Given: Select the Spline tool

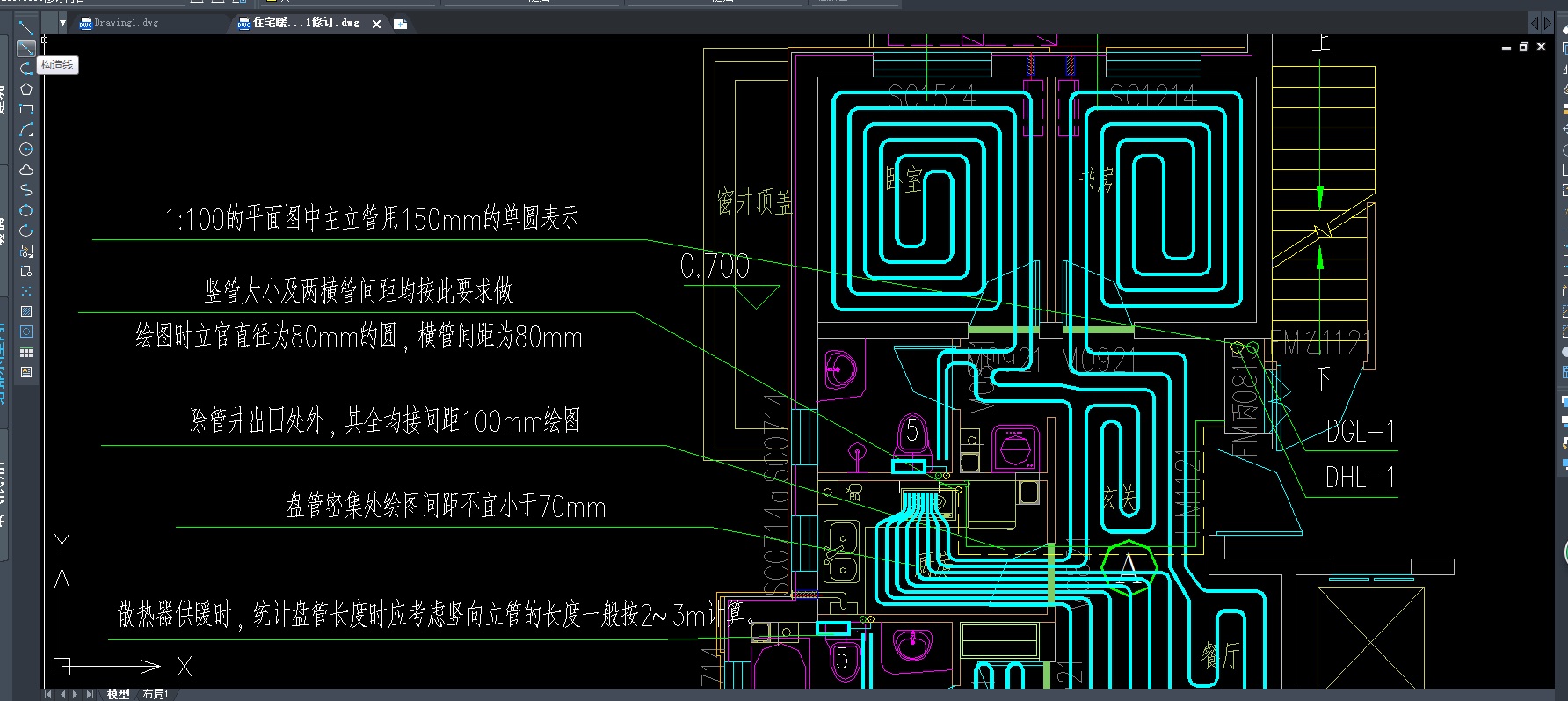Looking at the screenshot, I should click(x=25, y=190).
